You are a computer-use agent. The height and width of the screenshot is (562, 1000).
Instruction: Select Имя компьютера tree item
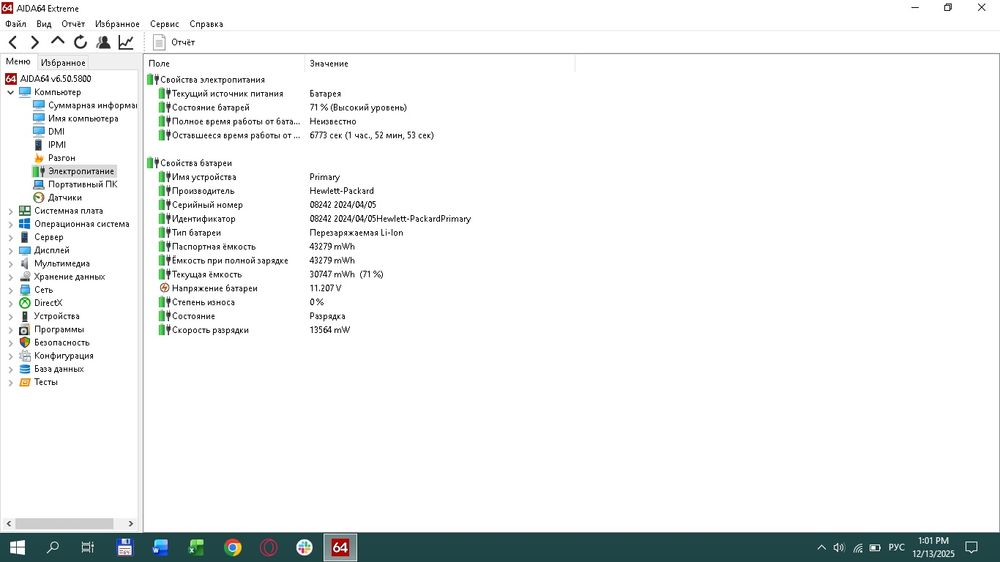tap(83, 118)
